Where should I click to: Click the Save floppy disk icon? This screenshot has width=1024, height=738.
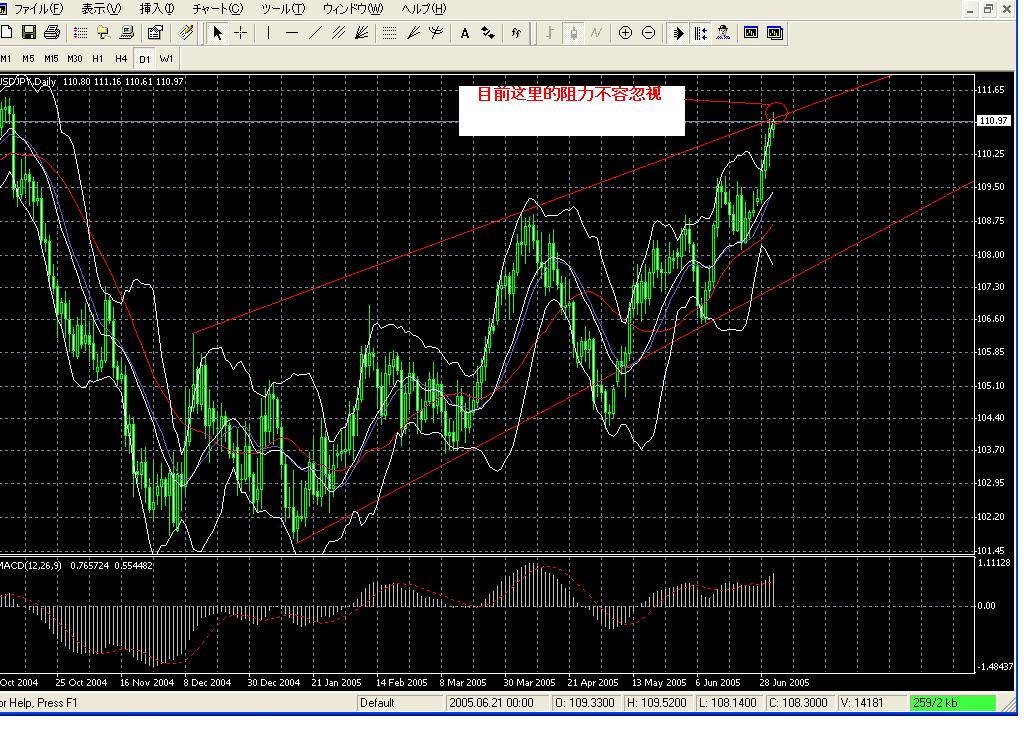29,33
